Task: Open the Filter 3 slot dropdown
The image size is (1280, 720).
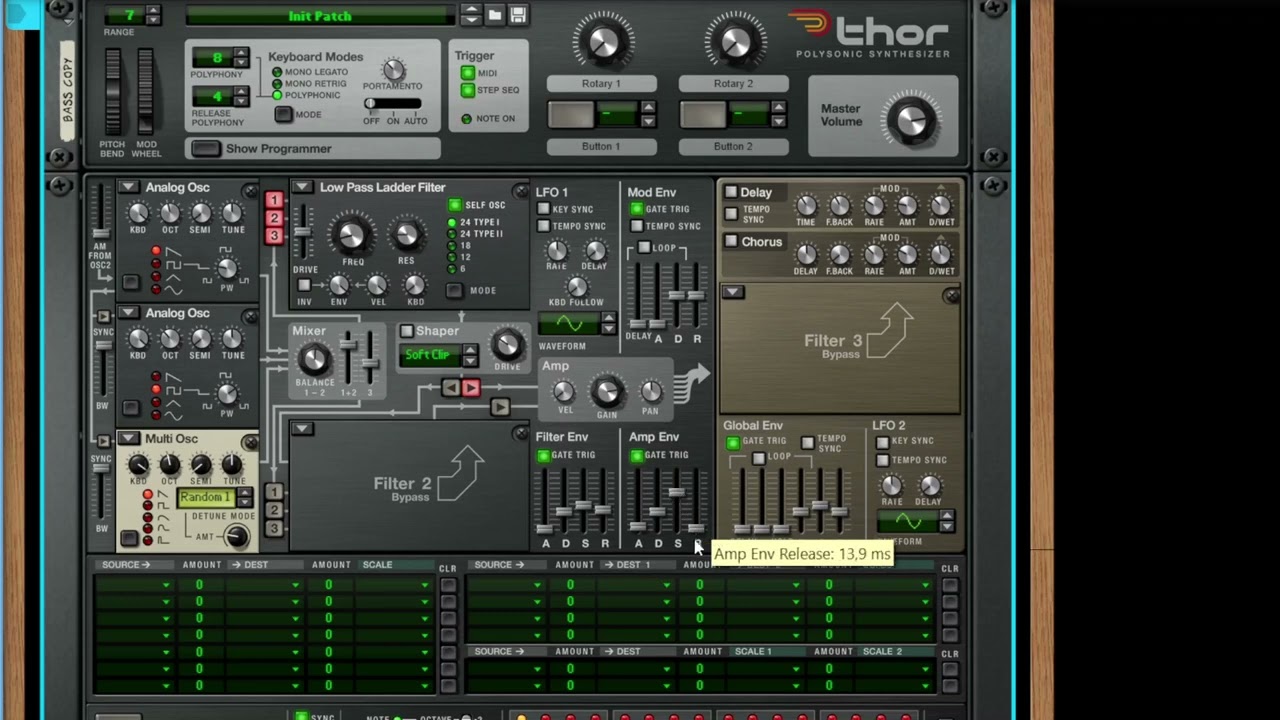Action: pyautogui.click(x=733, y=292)
